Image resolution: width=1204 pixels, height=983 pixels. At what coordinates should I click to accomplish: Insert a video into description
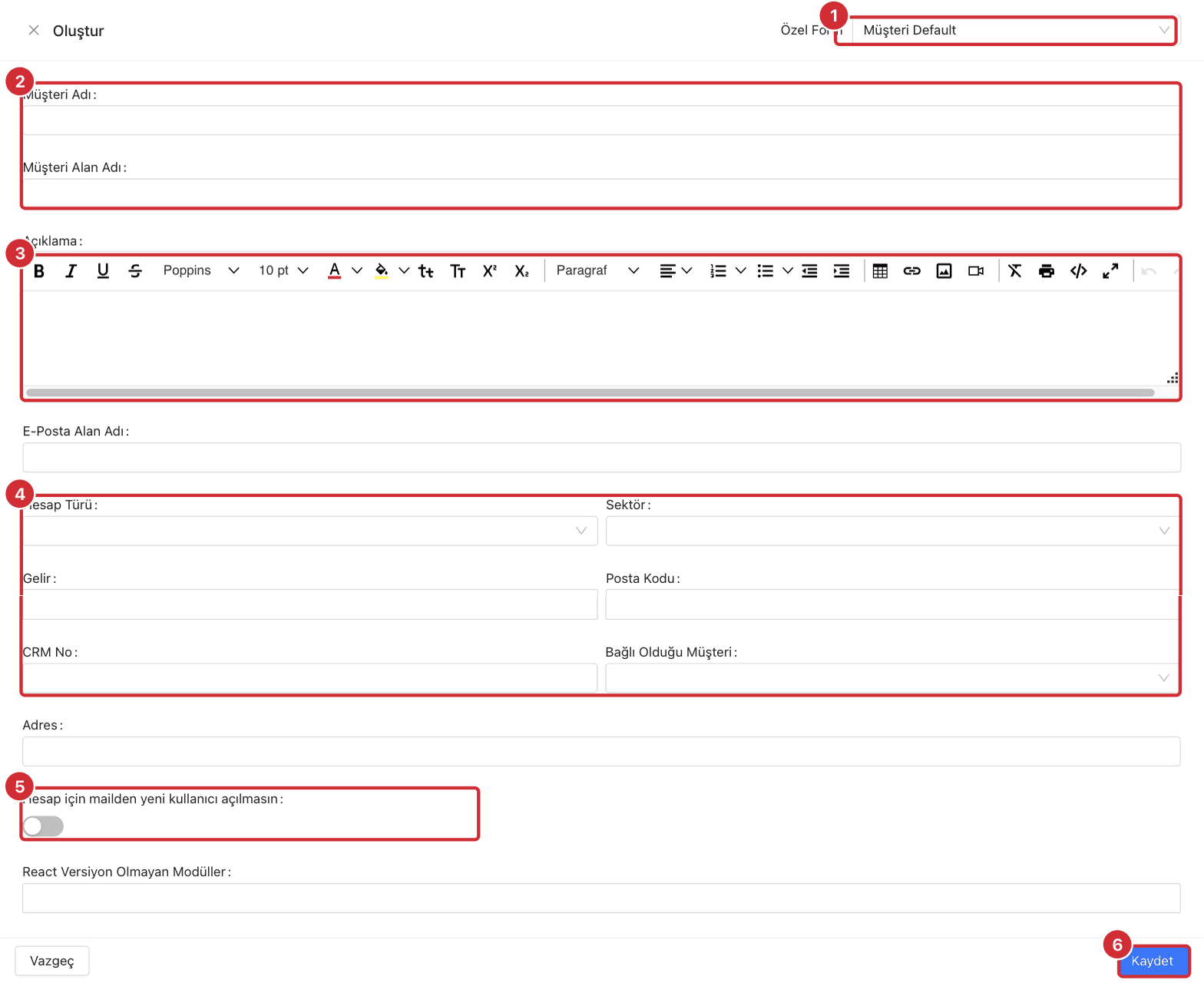(x=976, y=271)
